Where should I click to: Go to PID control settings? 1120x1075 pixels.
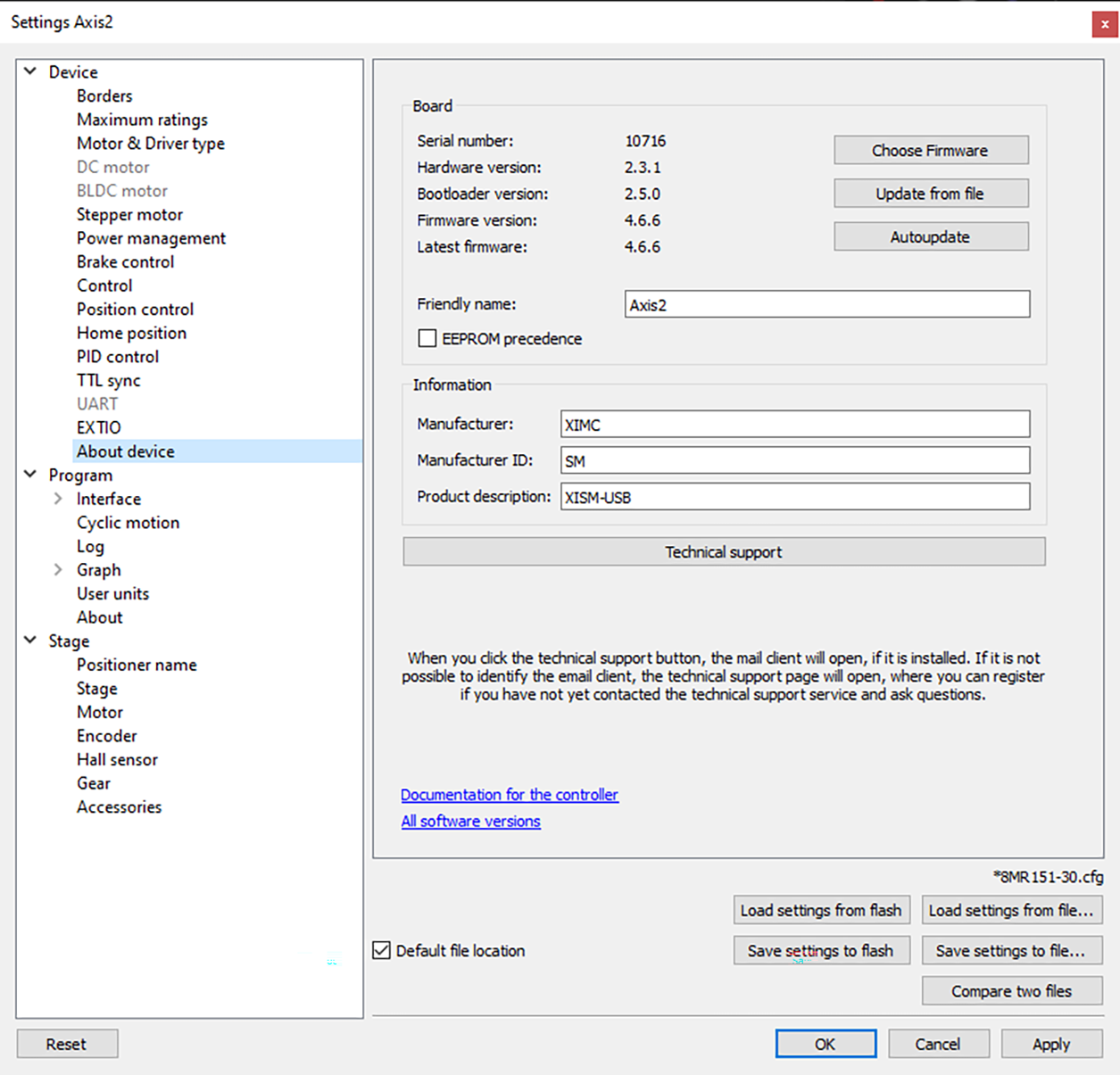tap(118, 357)
